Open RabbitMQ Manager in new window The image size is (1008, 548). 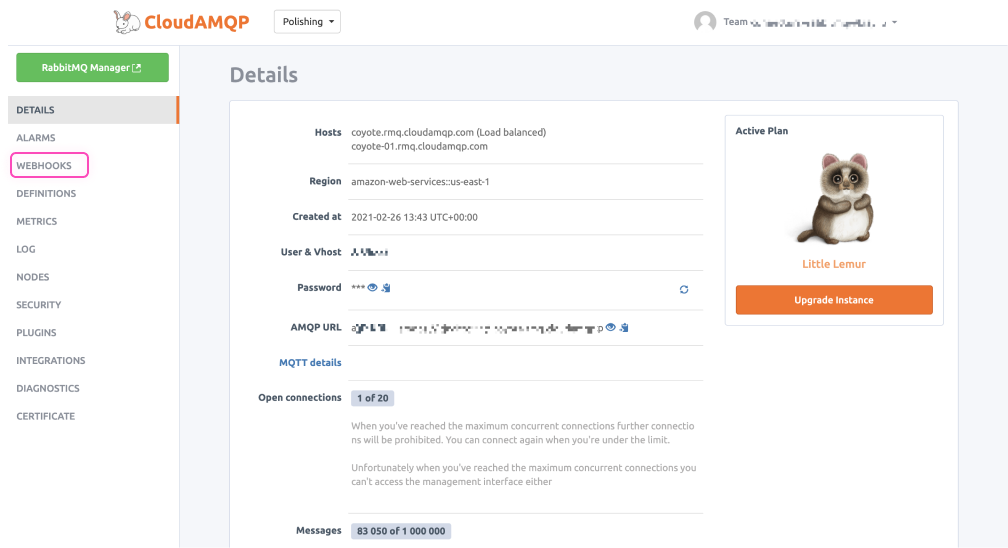tap(92, 68)
